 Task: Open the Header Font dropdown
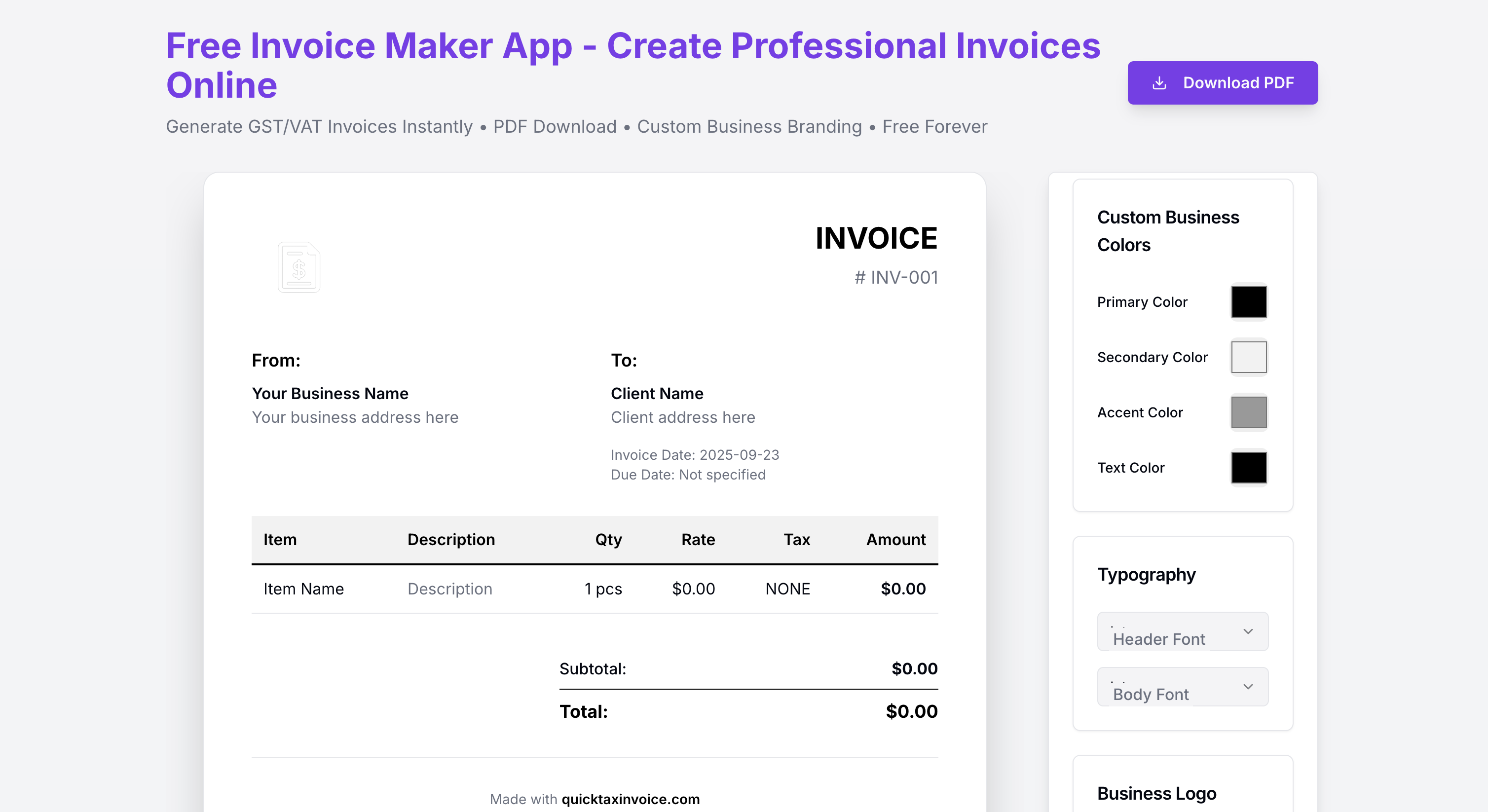[x=1182, y=631]
